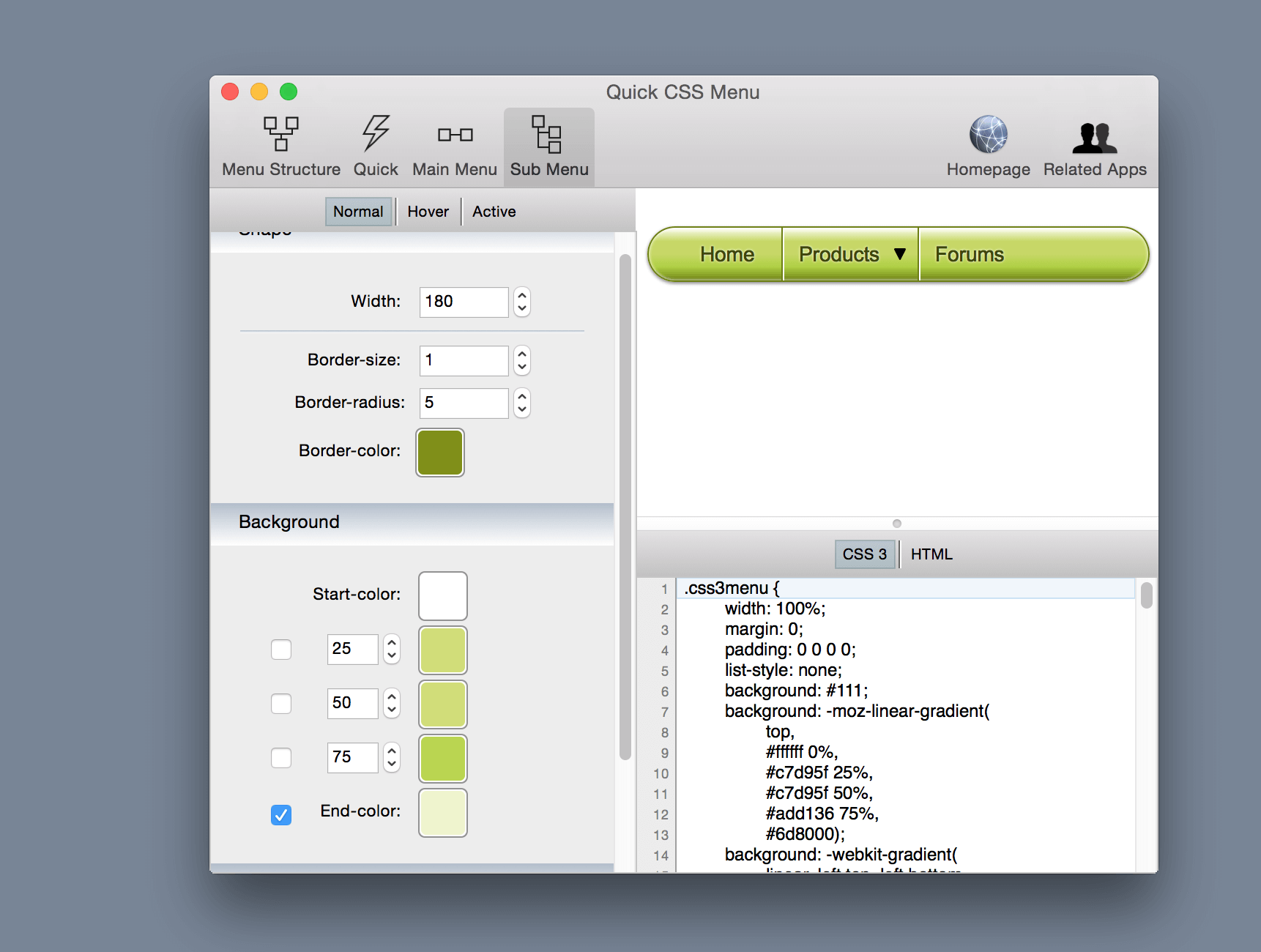Select the HTML code tab
This screenshot has width=1261, height=952.
pos(931,554)
